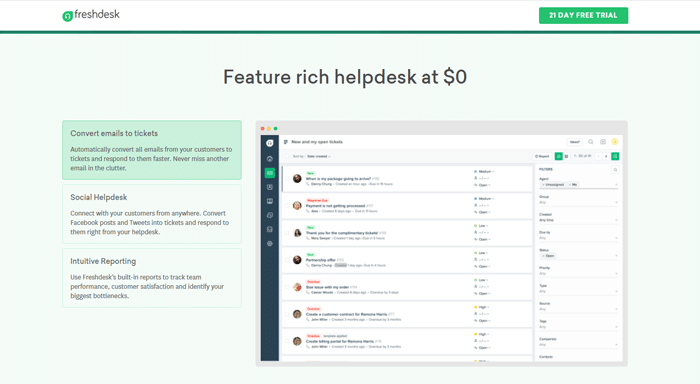The image size is (700, 384).
Task: Select the Social Helpdesk feature tab
Action: 152,214
